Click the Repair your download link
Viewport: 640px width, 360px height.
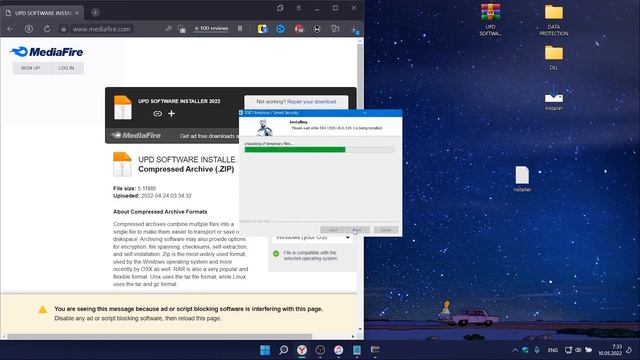[311, 102]
